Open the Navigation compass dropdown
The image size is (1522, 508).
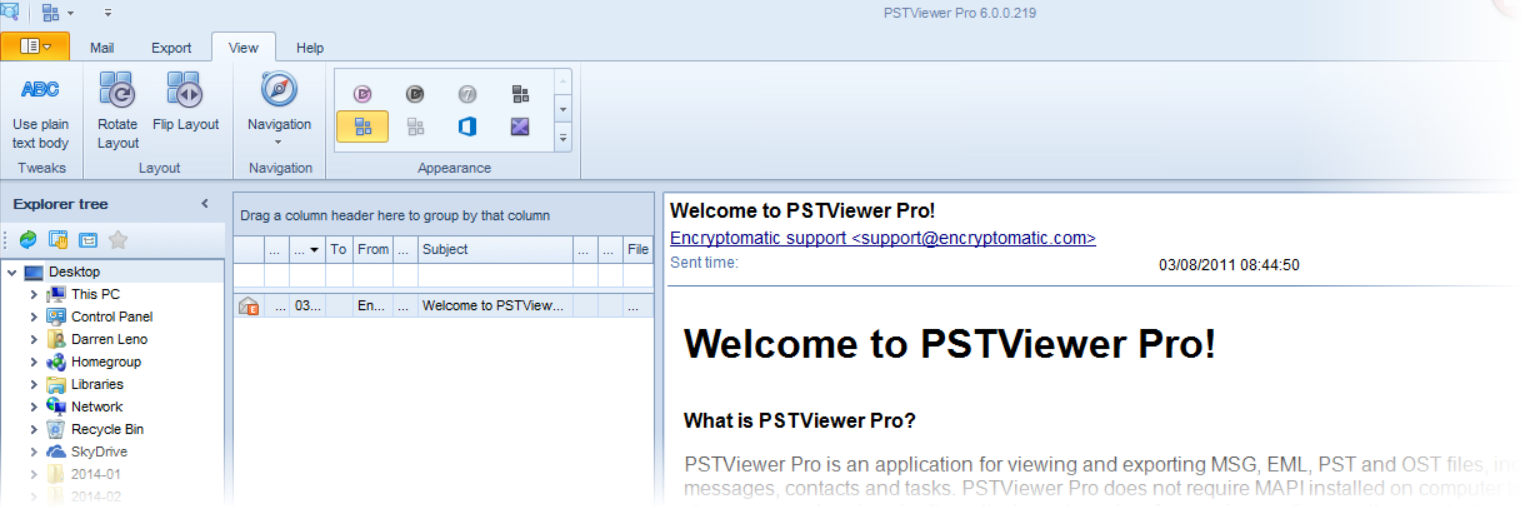coord(279,108)
